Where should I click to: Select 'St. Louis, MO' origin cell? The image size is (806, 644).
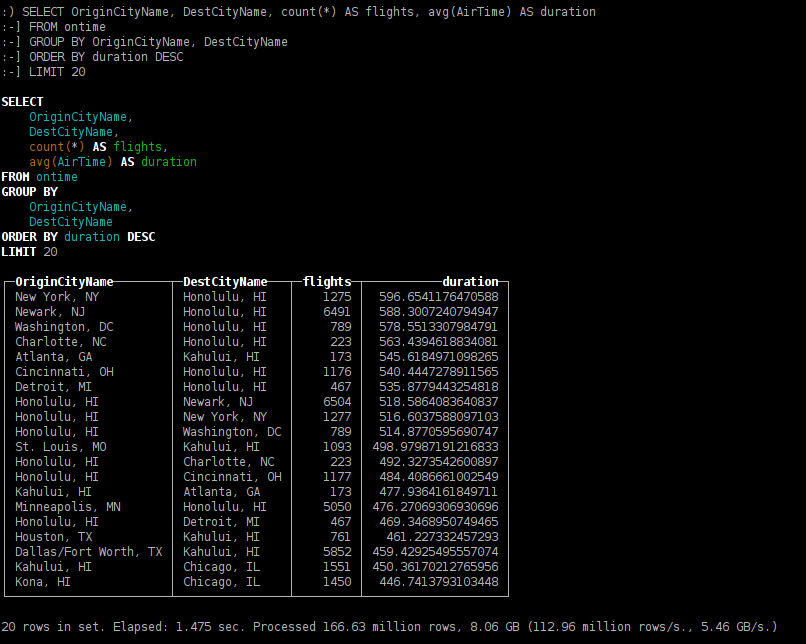pos(61,447)
